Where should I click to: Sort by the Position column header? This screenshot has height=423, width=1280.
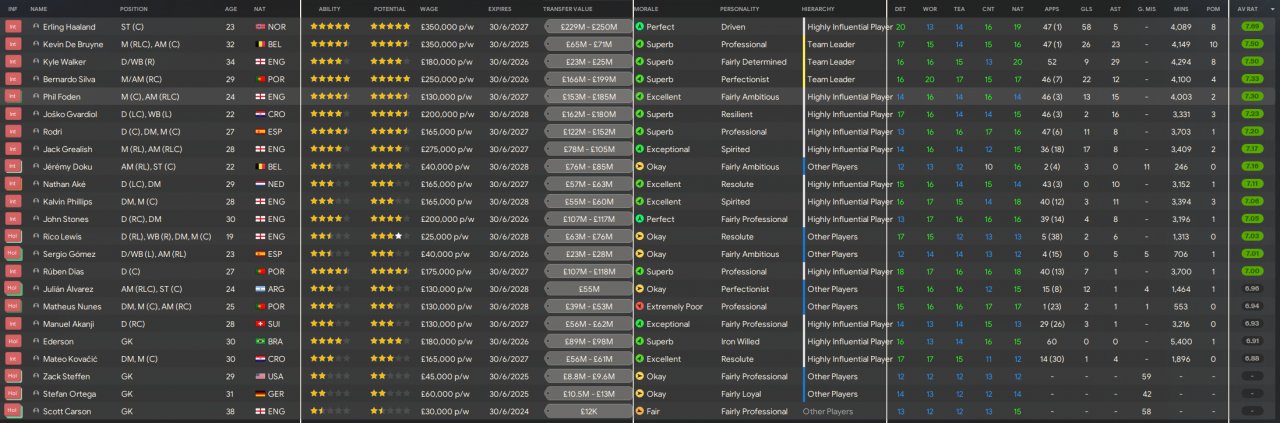[134, 8]
